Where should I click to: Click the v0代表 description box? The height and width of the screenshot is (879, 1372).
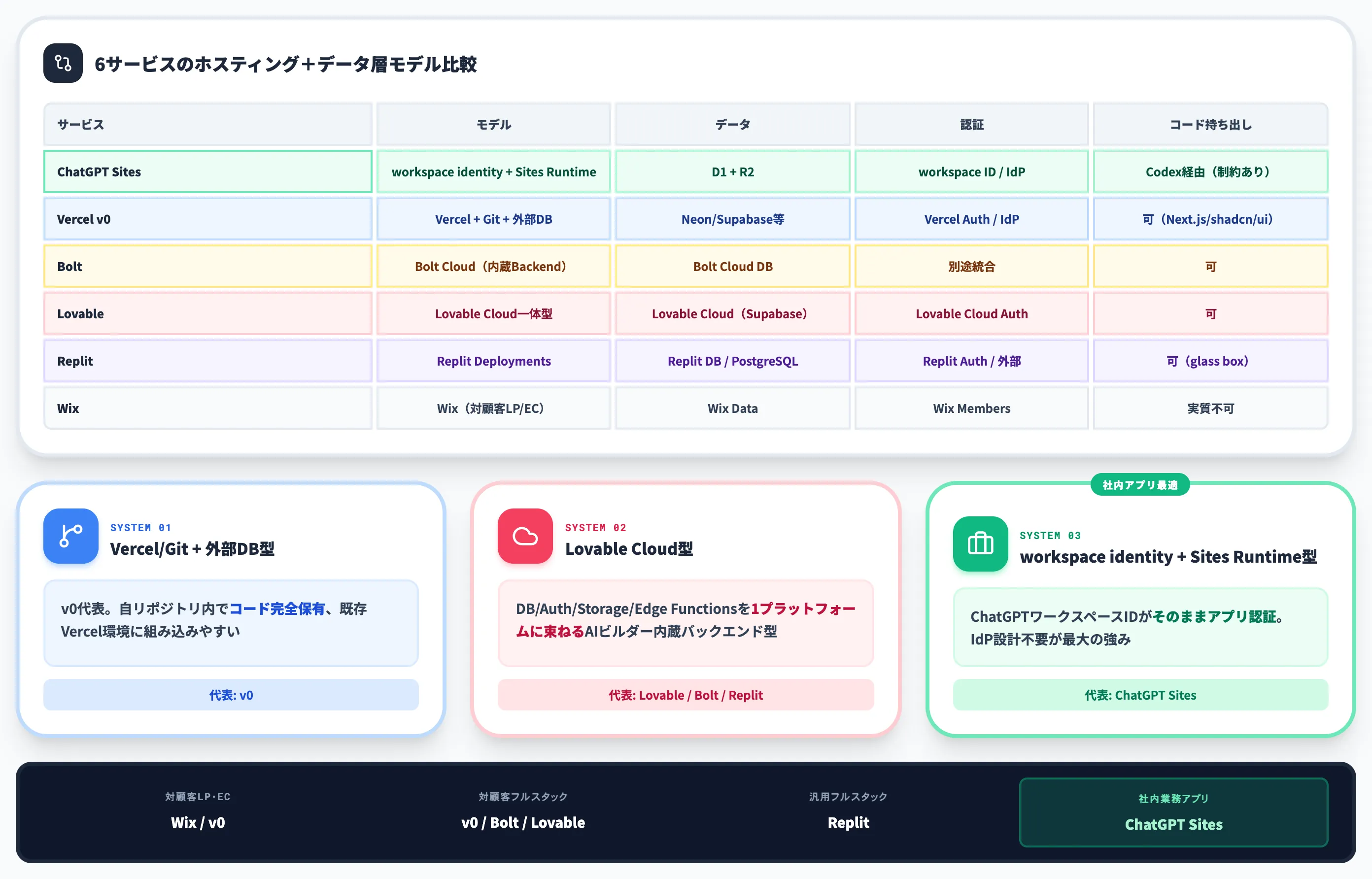(x=231, y=623)
